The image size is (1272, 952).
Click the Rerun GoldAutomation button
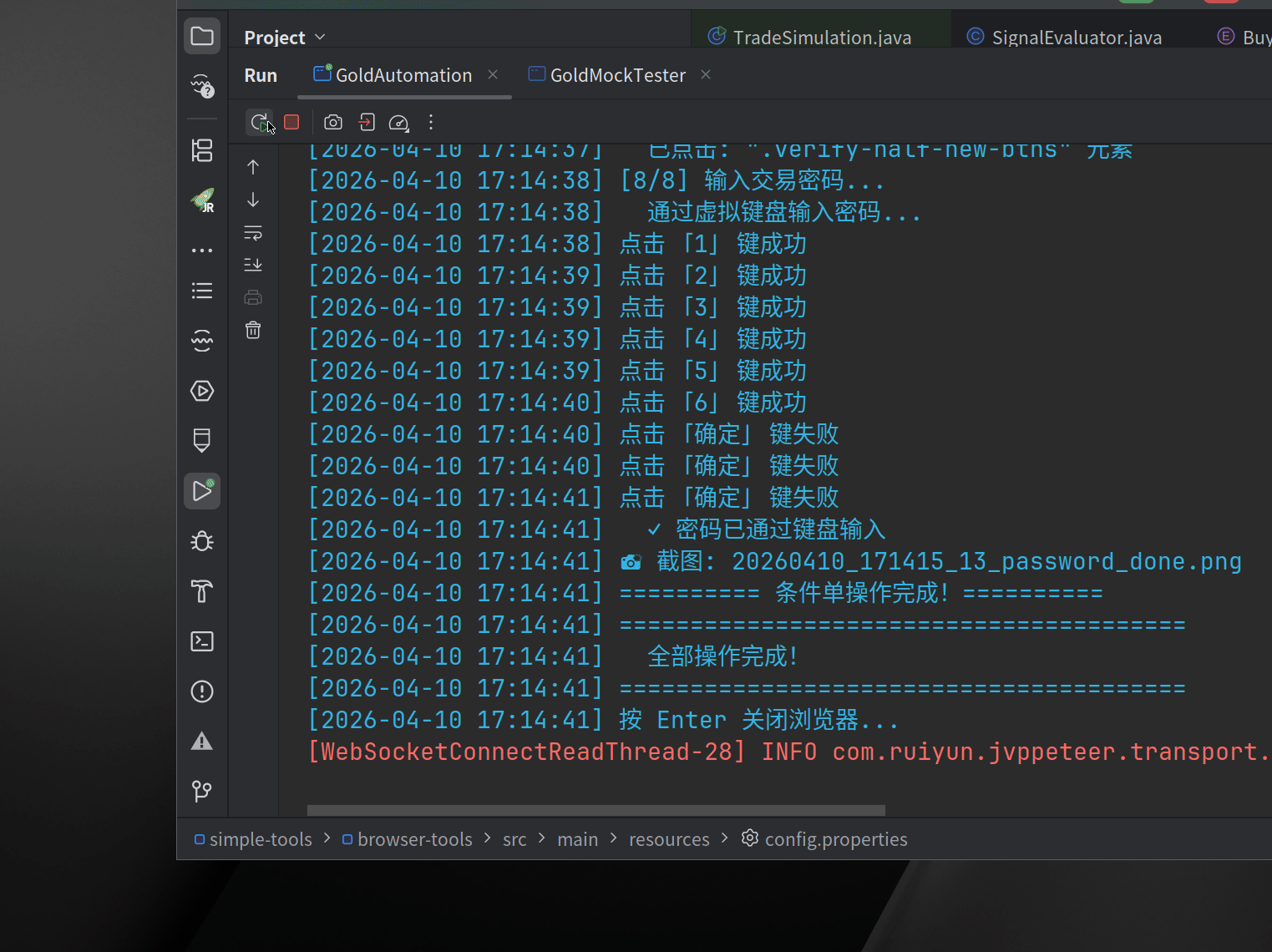(260, 122)
